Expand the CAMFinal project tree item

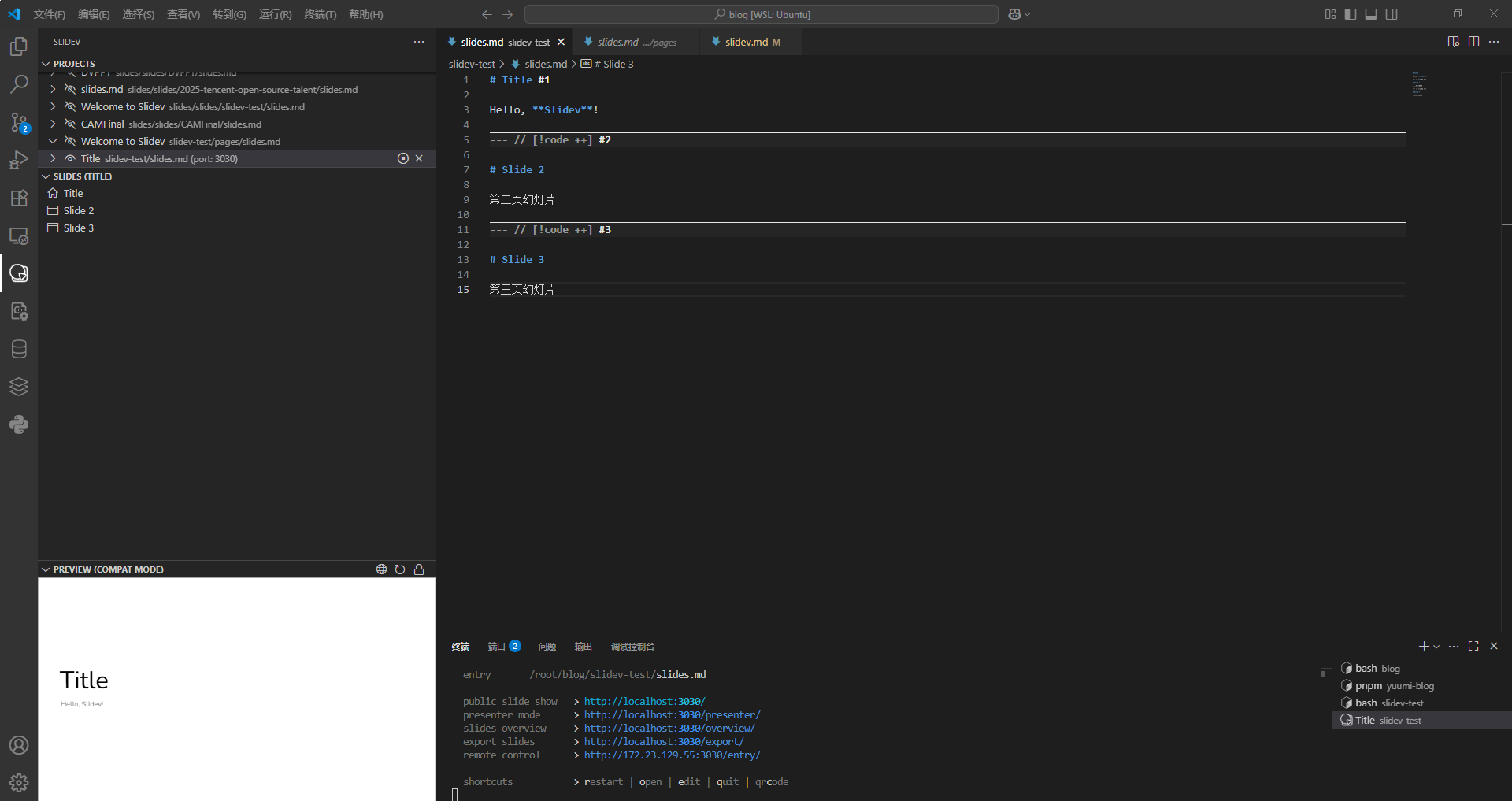click(x=53, y=124)
